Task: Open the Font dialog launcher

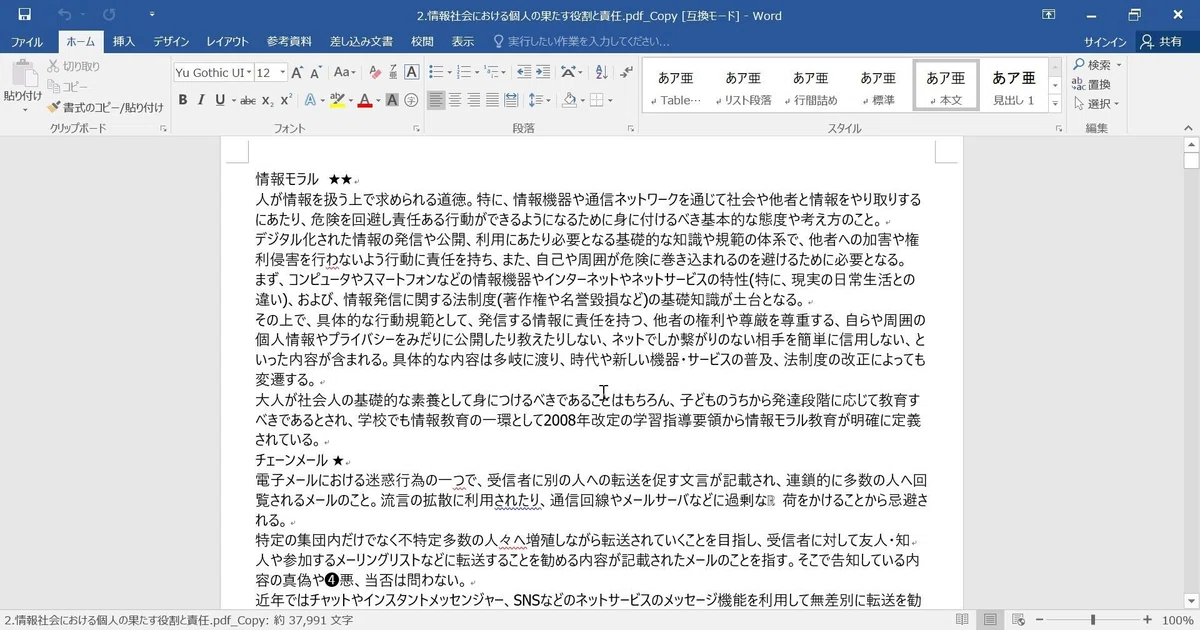Action: (x=415, y=129)
